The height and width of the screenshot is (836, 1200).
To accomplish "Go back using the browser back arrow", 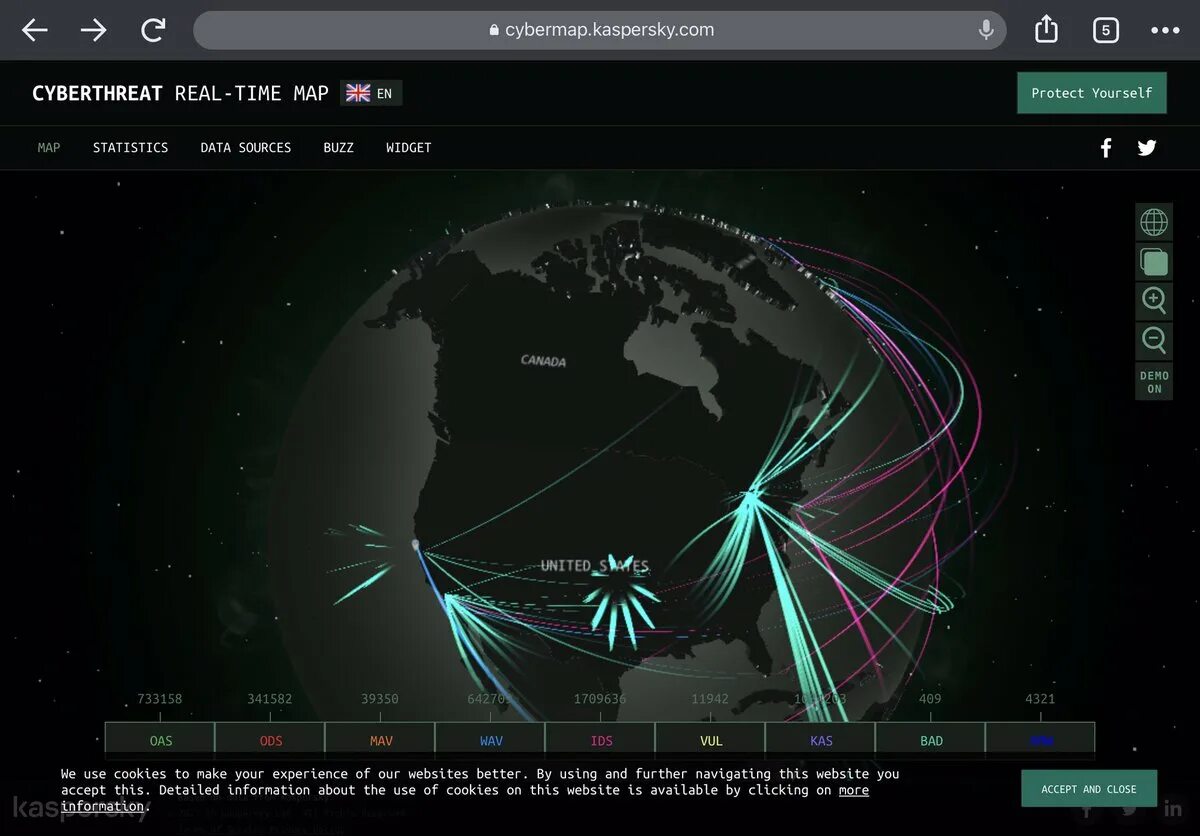I will click(35, 30).
